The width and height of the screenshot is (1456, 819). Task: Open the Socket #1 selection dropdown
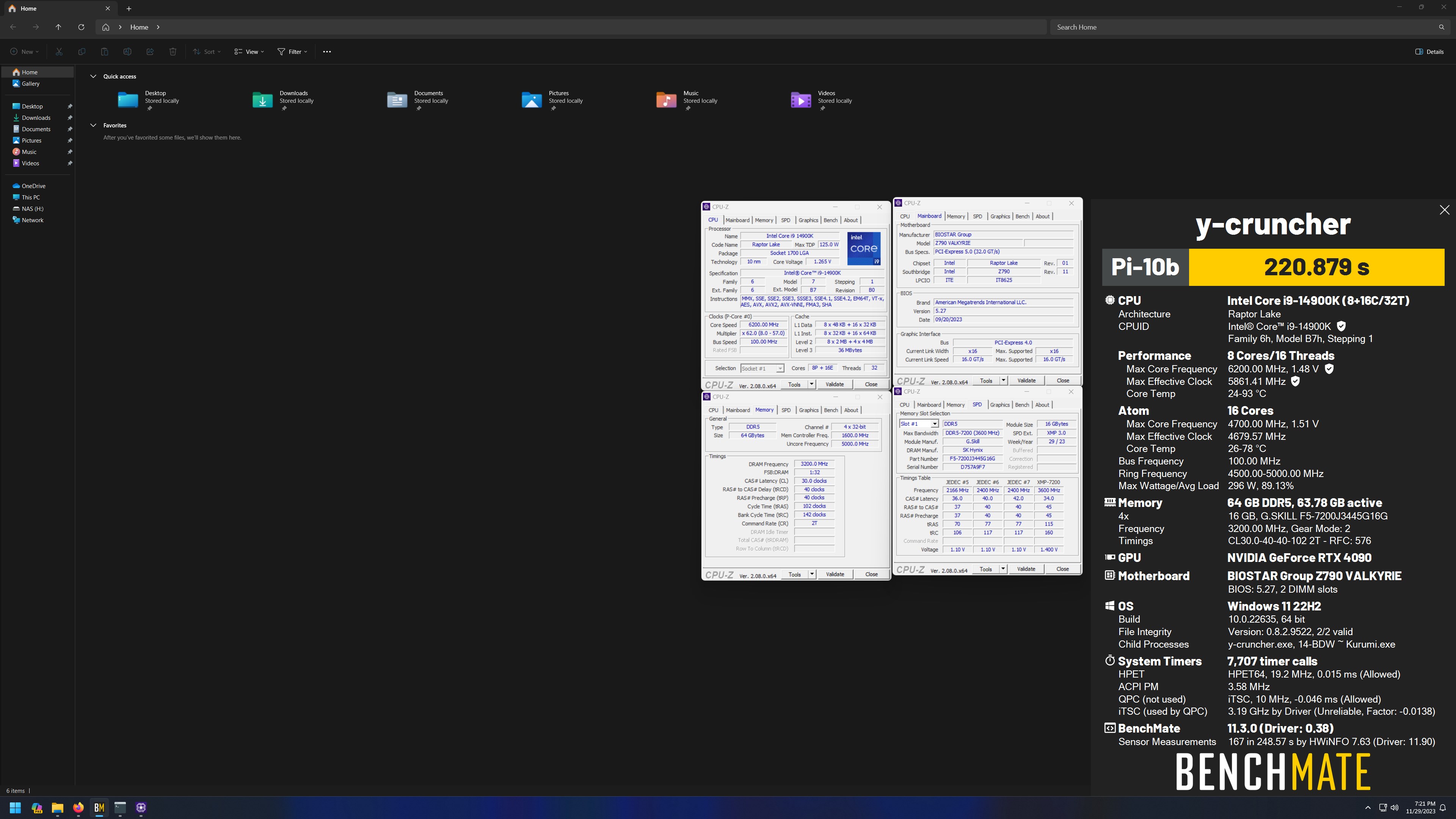pyautogui.click(x=763, y=369)
